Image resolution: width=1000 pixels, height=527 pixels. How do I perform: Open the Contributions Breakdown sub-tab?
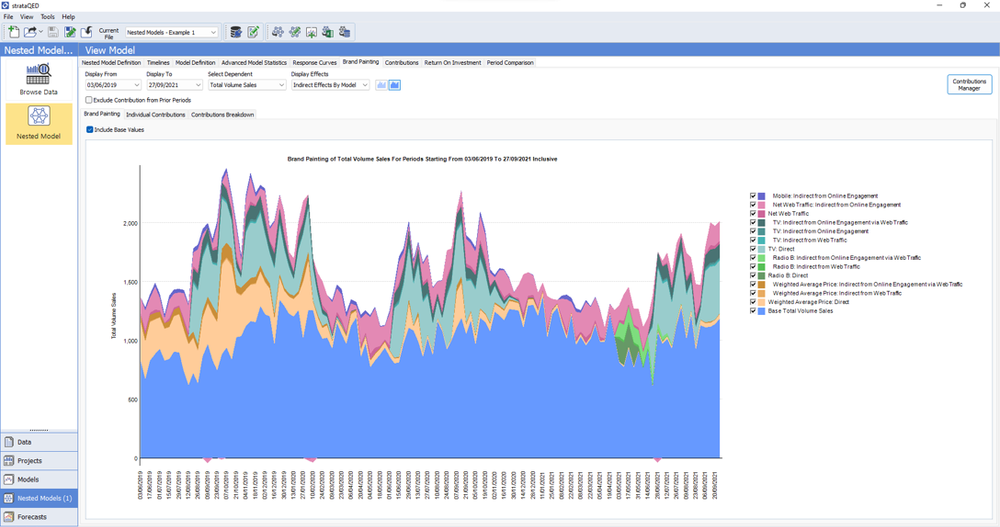click(223, 115)
